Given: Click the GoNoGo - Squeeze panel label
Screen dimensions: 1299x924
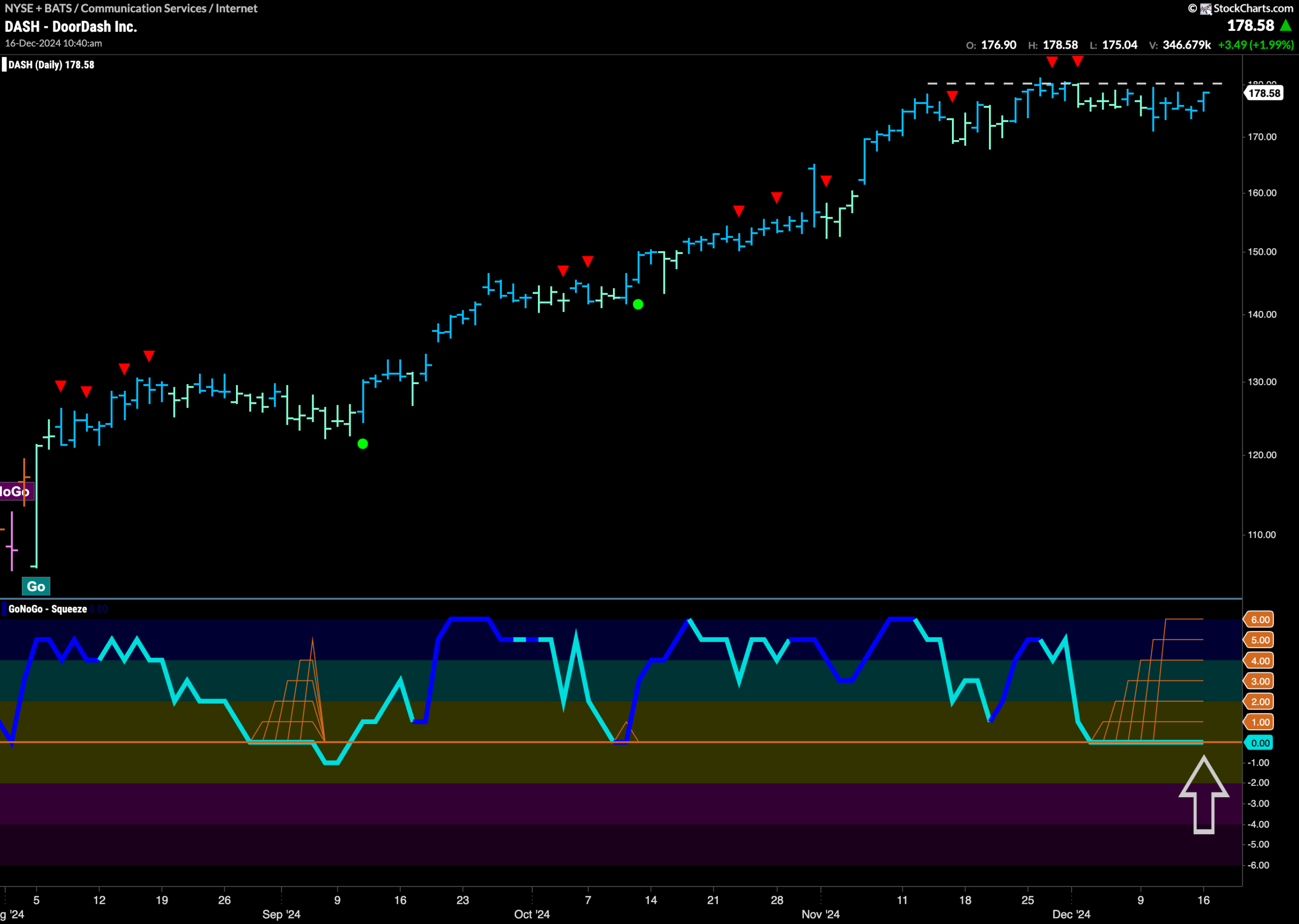Looking at the screenshot, I should pyautogui.click(x=48, y=609).
